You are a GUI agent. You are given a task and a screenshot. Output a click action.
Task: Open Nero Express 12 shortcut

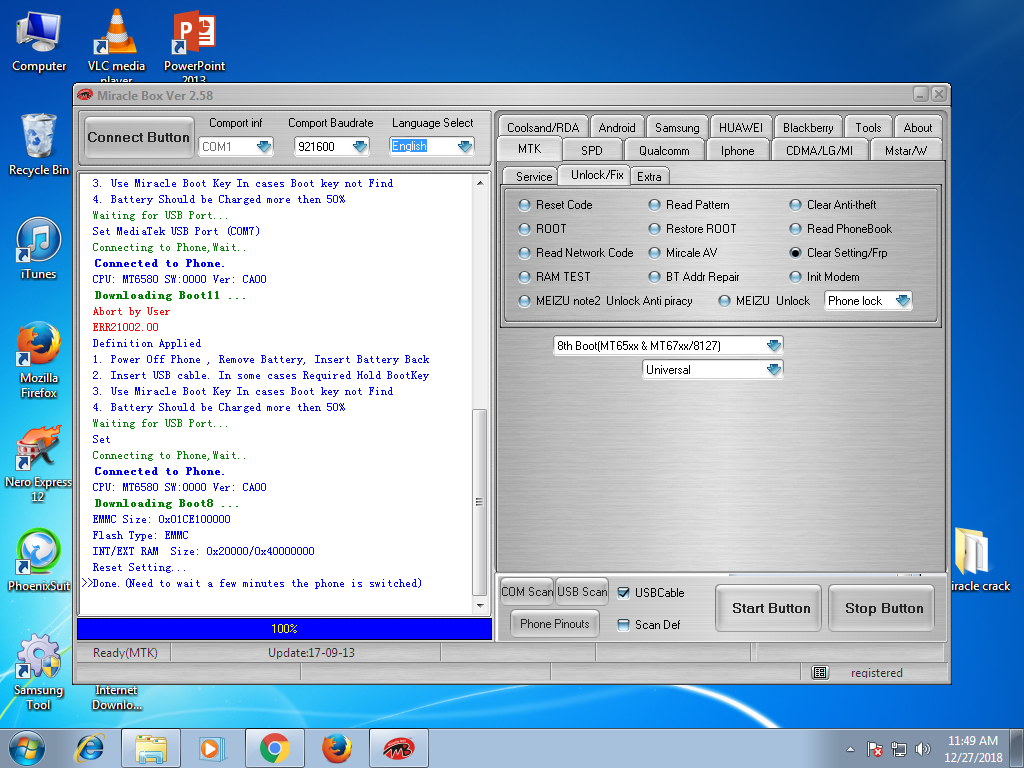(38, 463)
